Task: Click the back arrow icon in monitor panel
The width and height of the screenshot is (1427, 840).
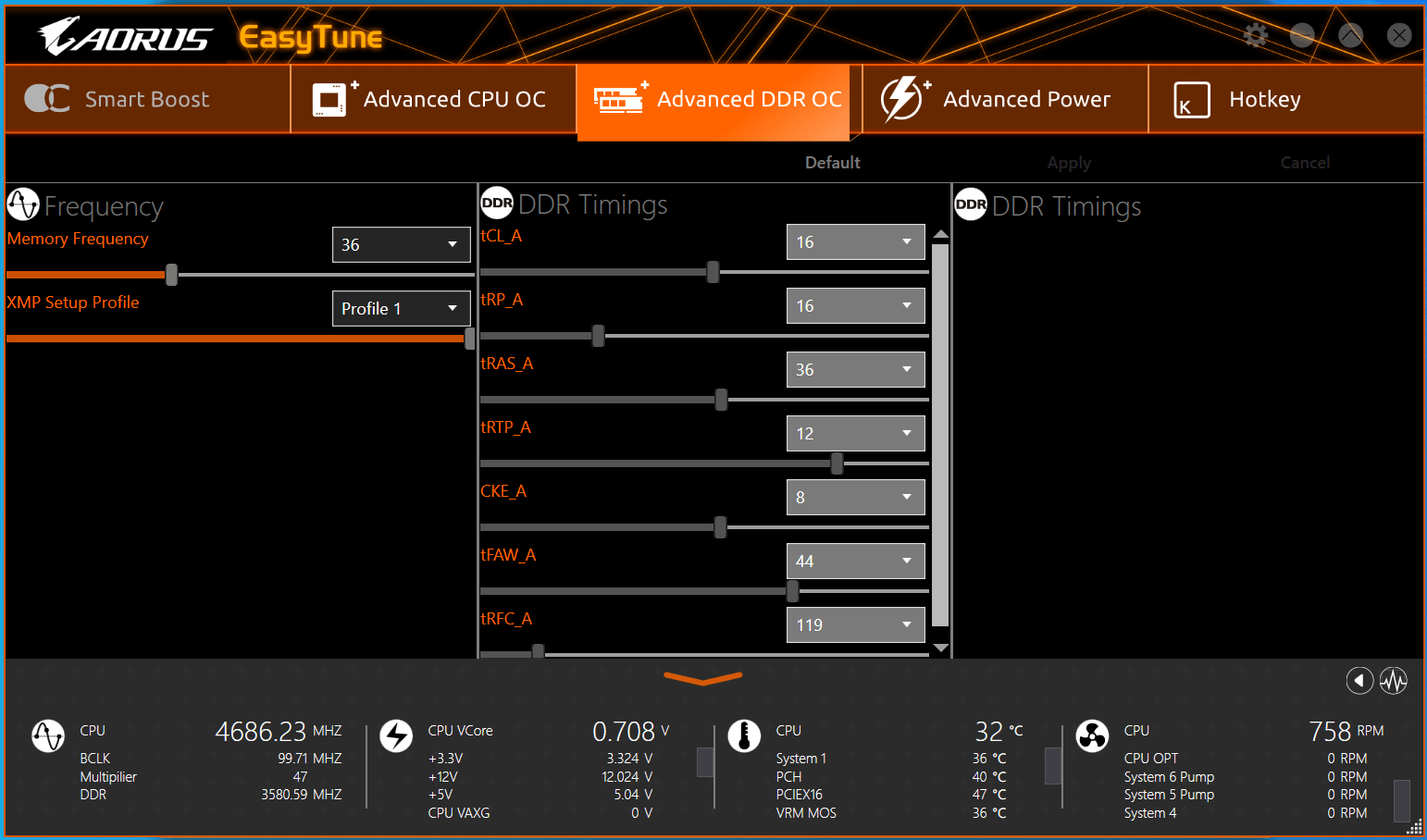Action: (x=1359, y=681)
